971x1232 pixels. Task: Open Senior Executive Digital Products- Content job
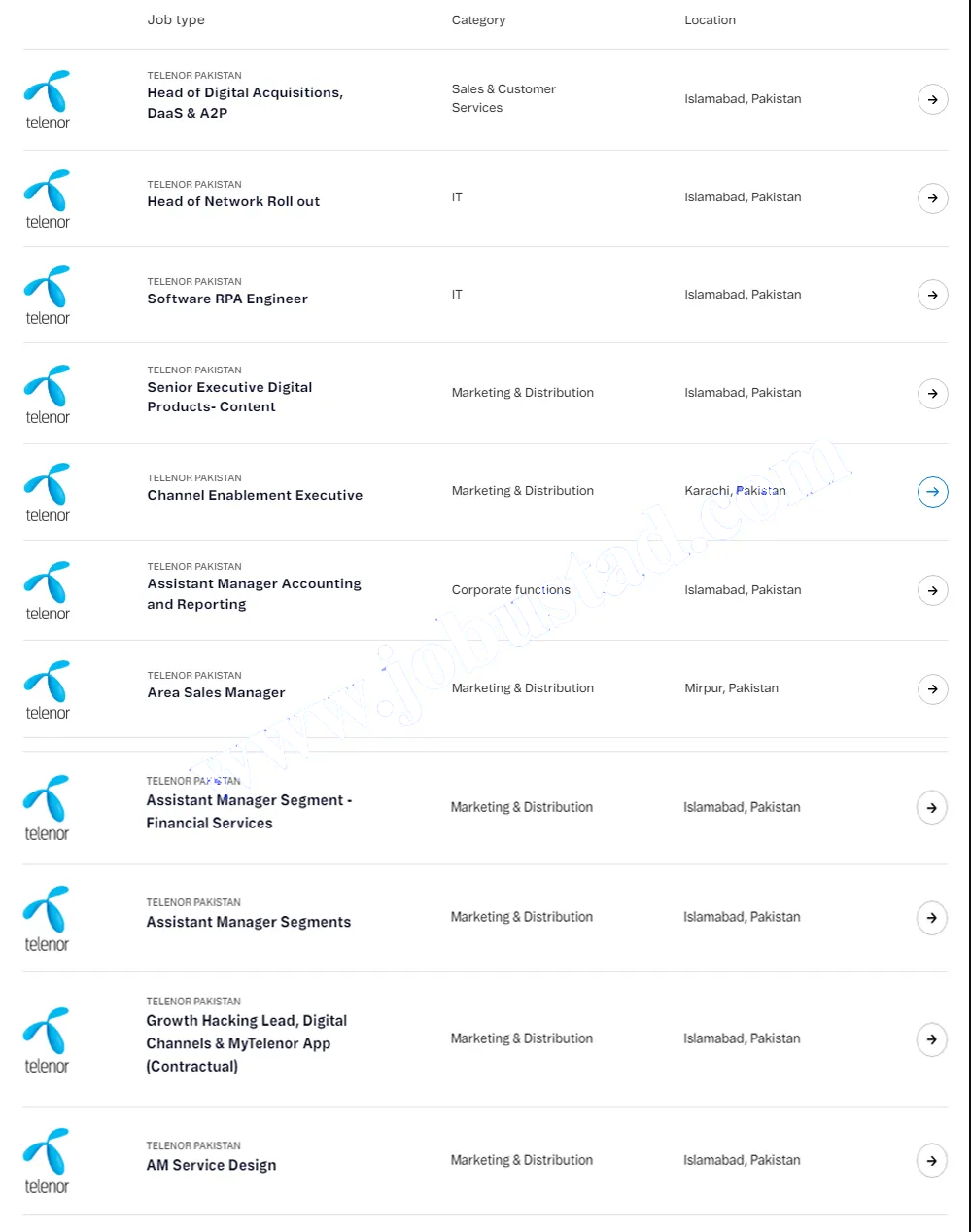(229, 397)
